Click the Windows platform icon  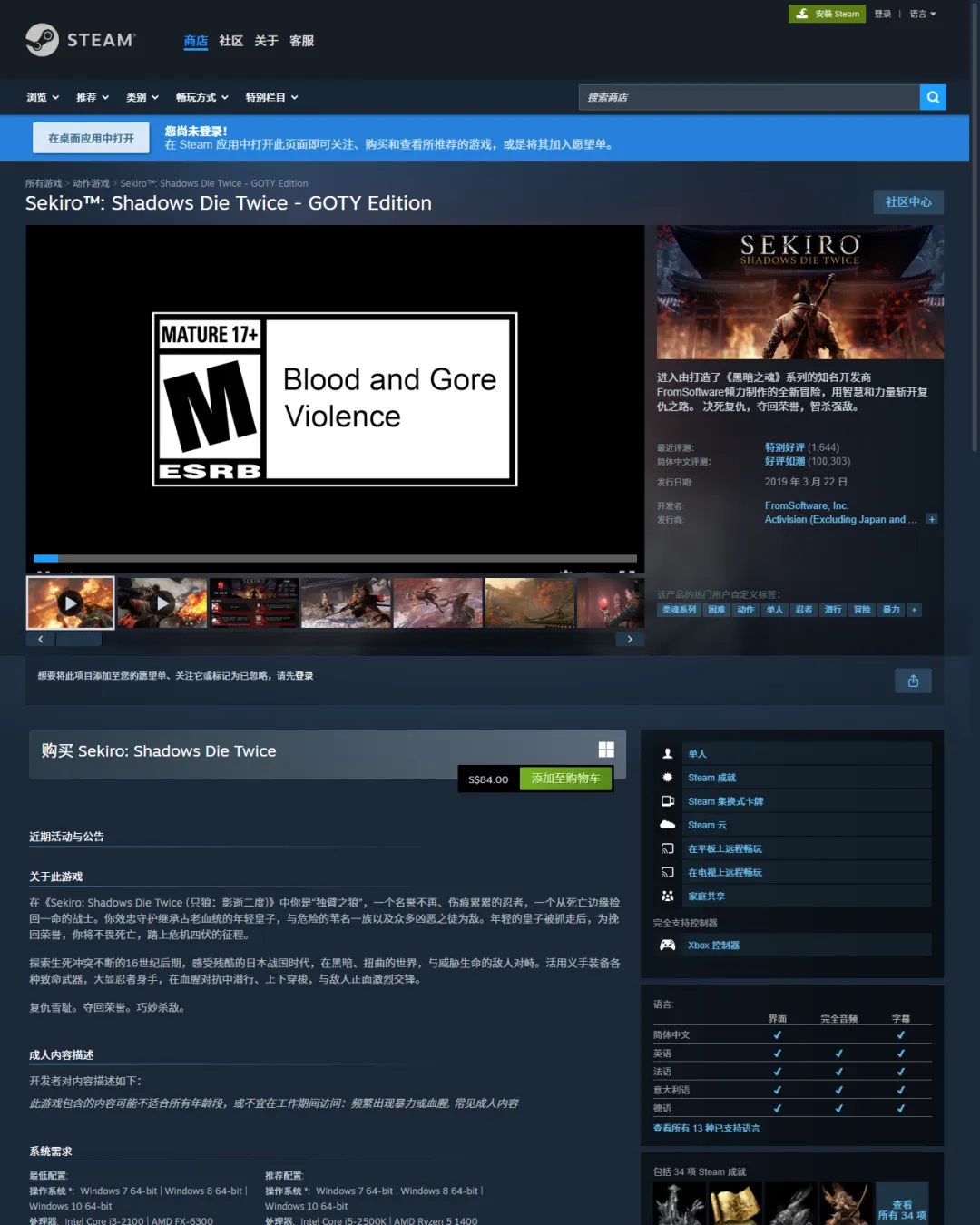[x=606, y=750]
